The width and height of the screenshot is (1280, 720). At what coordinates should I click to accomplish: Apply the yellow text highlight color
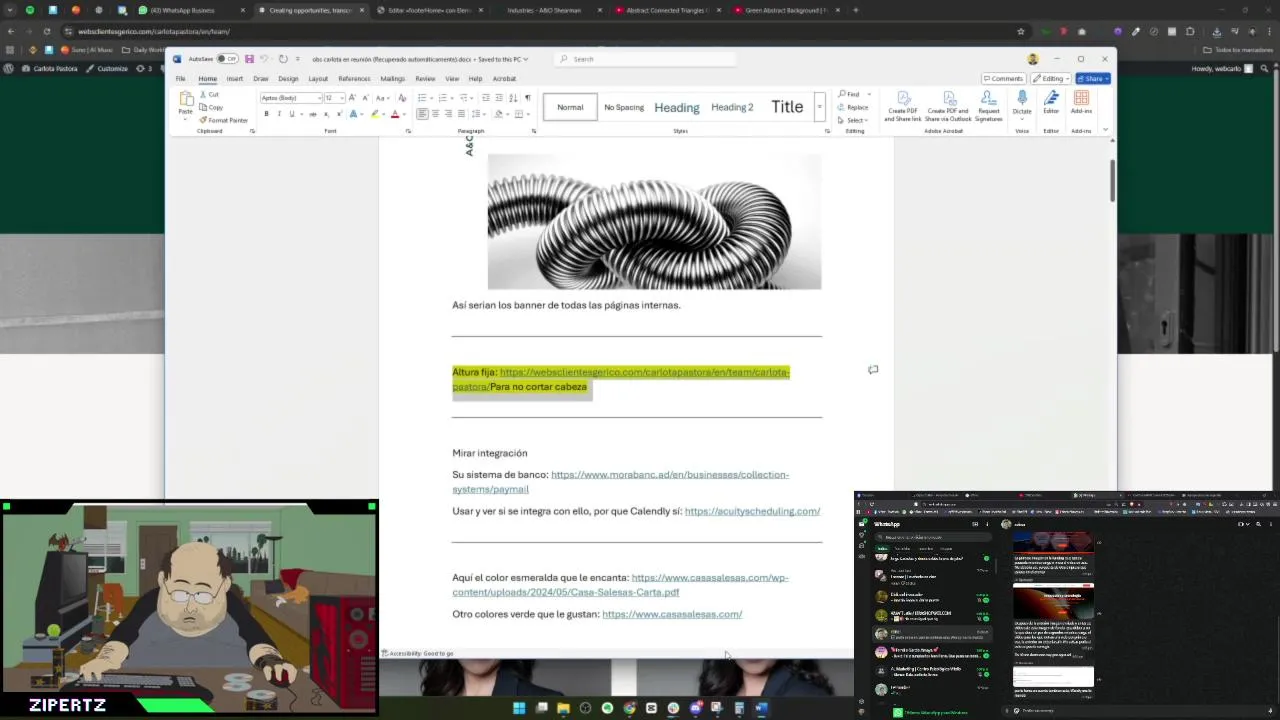point(375,114)
